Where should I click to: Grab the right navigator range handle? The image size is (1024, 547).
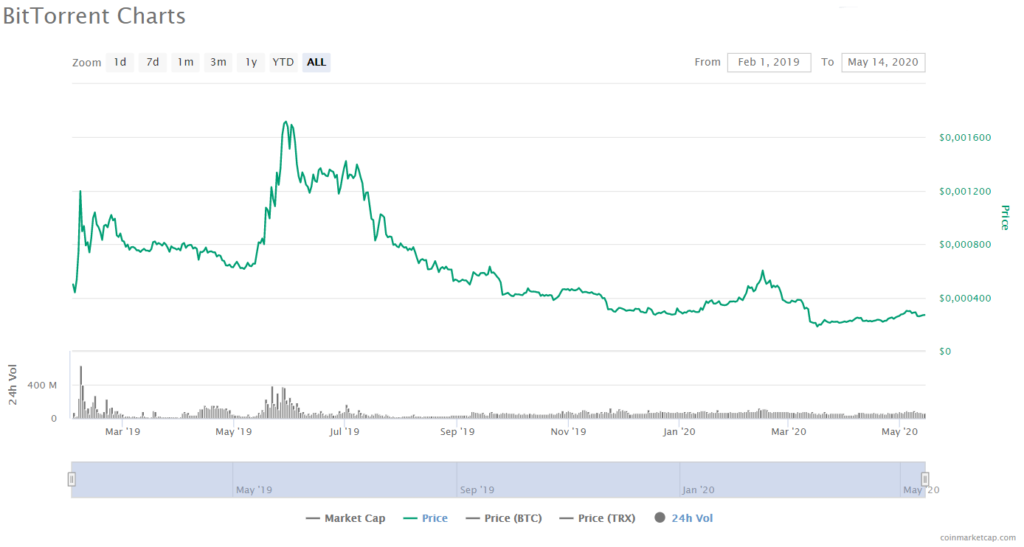tap(925, 480)
